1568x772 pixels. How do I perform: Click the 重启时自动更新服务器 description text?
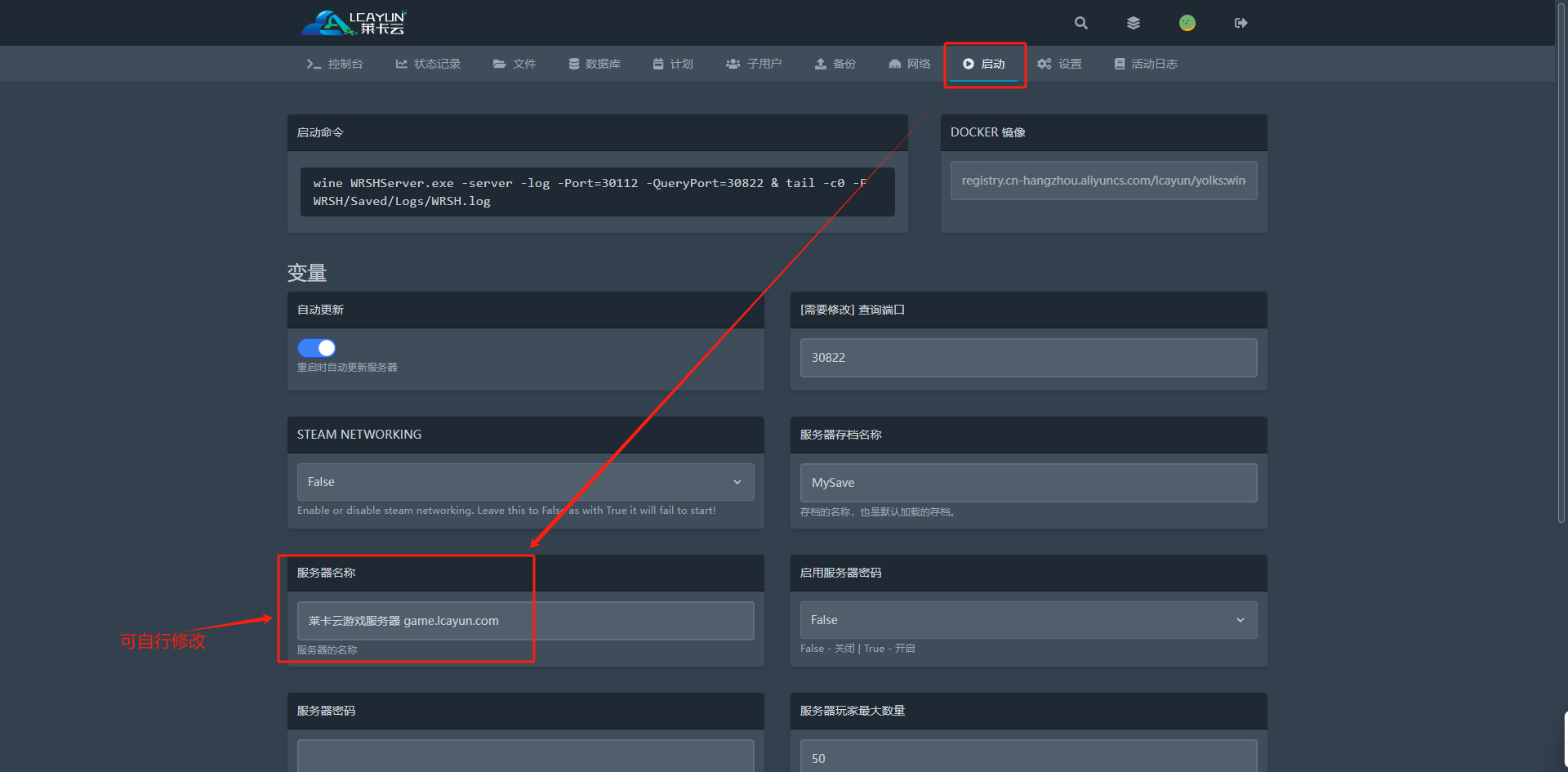click(x=347, y=368)
